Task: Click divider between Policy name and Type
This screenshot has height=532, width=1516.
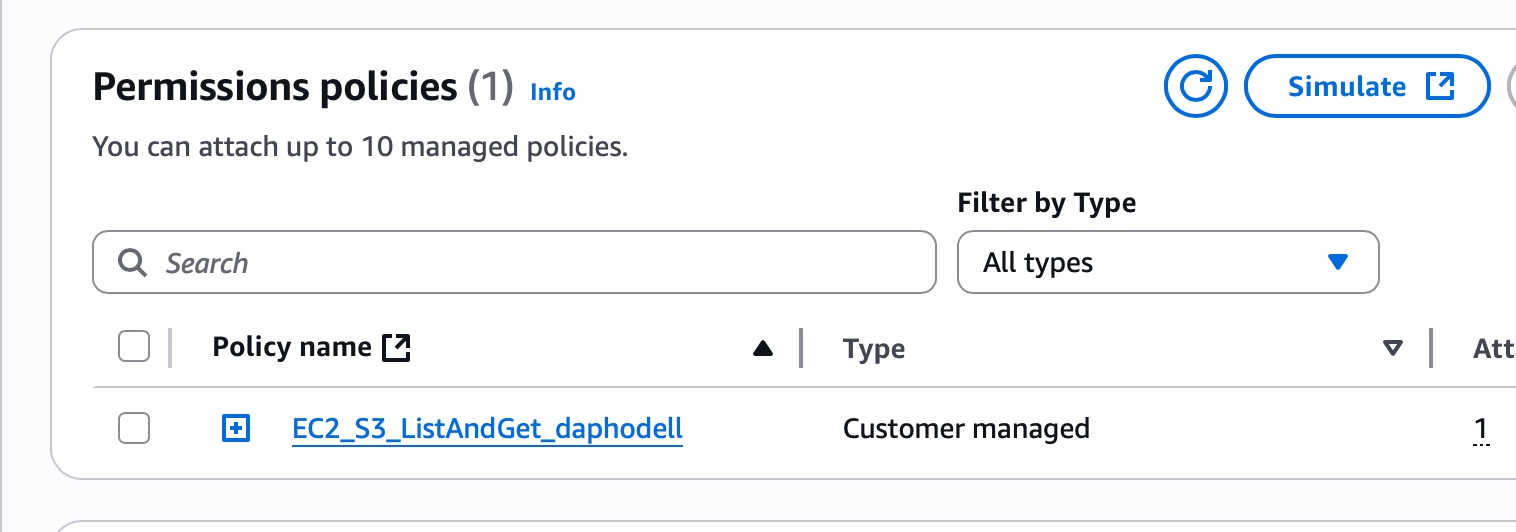Action: pos(801,348)
